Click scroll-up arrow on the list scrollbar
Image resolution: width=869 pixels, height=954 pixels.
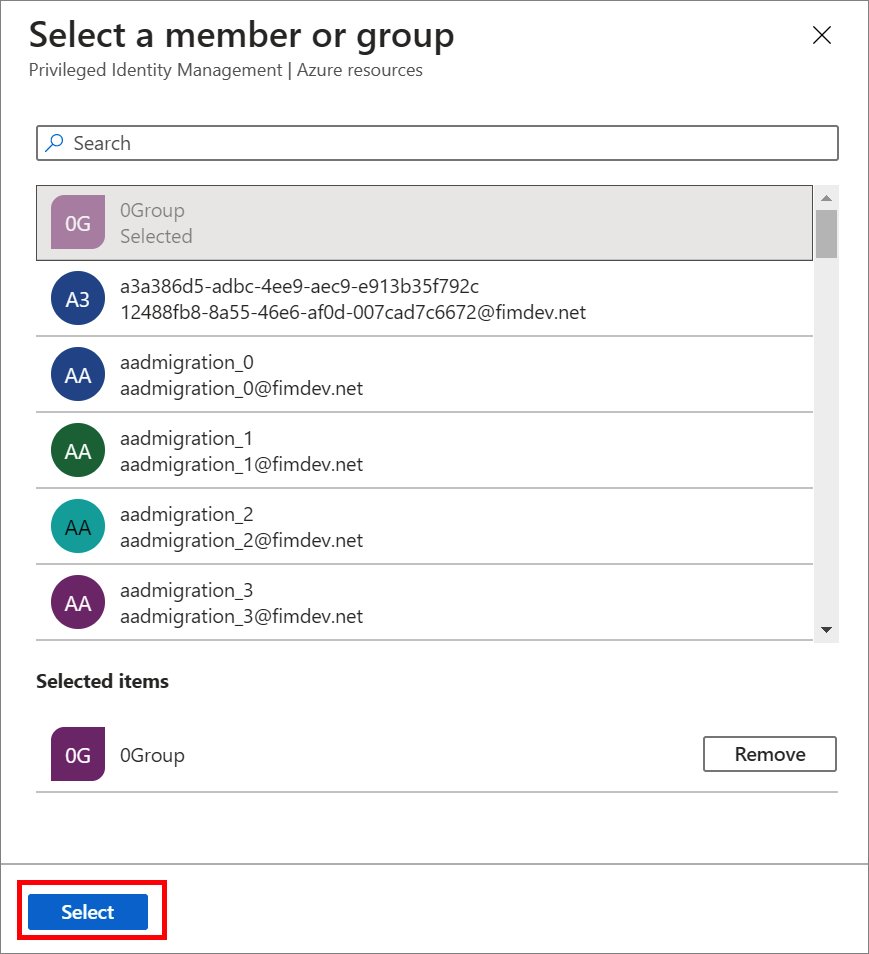828,197
